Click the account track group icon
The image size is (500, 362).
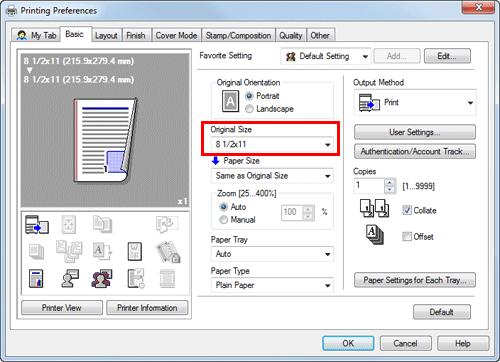102,278
